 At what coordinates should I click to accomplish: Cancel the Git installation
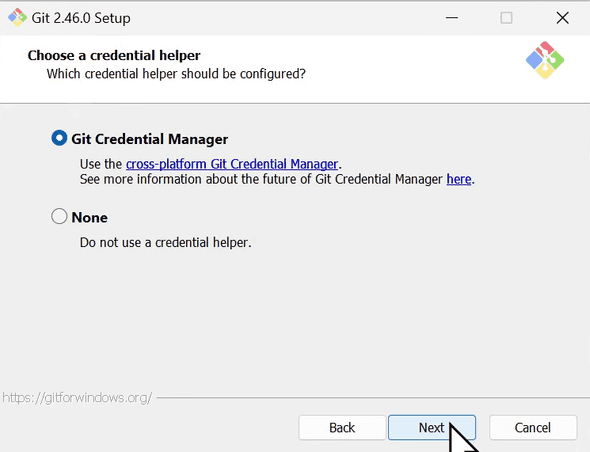point(533,428)
